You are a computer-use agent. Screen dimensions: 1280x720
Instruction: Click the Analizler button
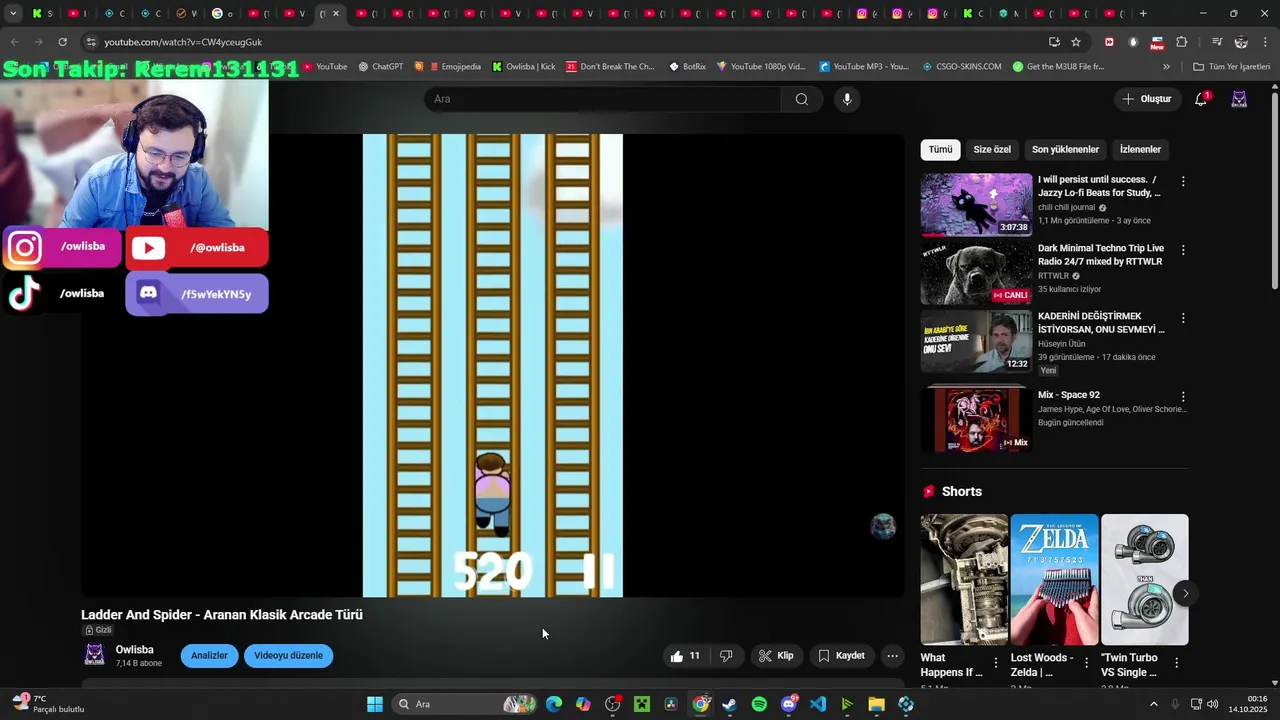coord(209,656)
